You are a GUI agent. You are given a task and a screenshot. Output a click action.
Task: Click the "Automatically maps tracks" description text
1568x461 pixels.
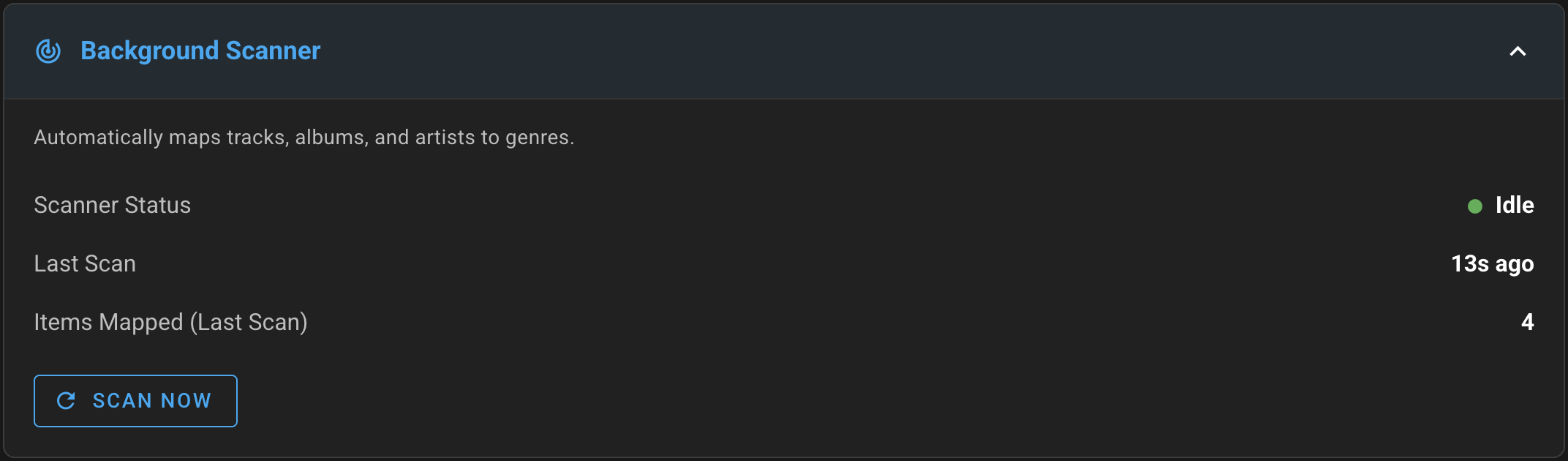304,138
